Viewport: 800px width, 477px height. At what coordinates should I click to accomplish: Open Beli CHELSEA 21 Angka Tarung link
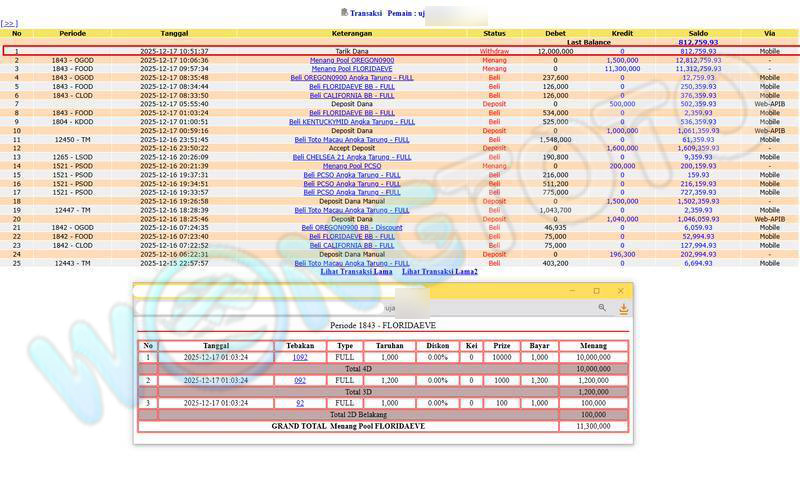pos(351,157)
